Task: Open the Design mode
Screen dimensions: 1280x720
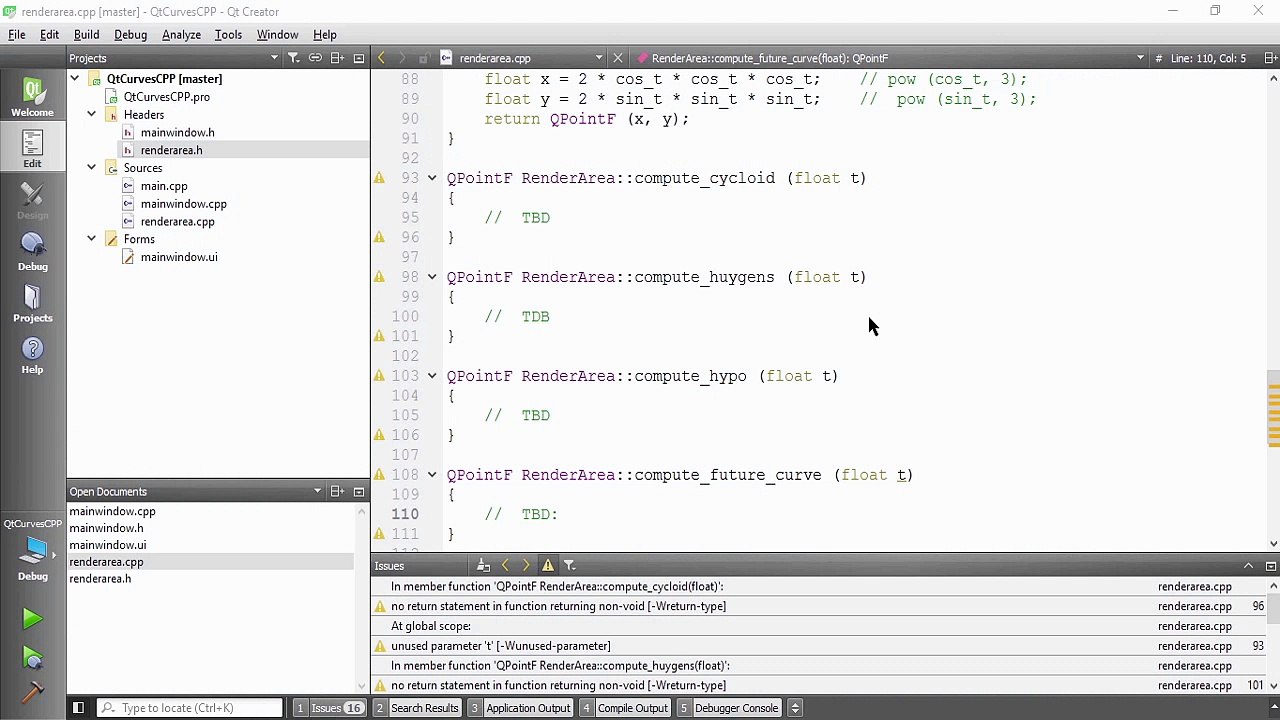Action: pyautogui.click(x=32, y=201)
